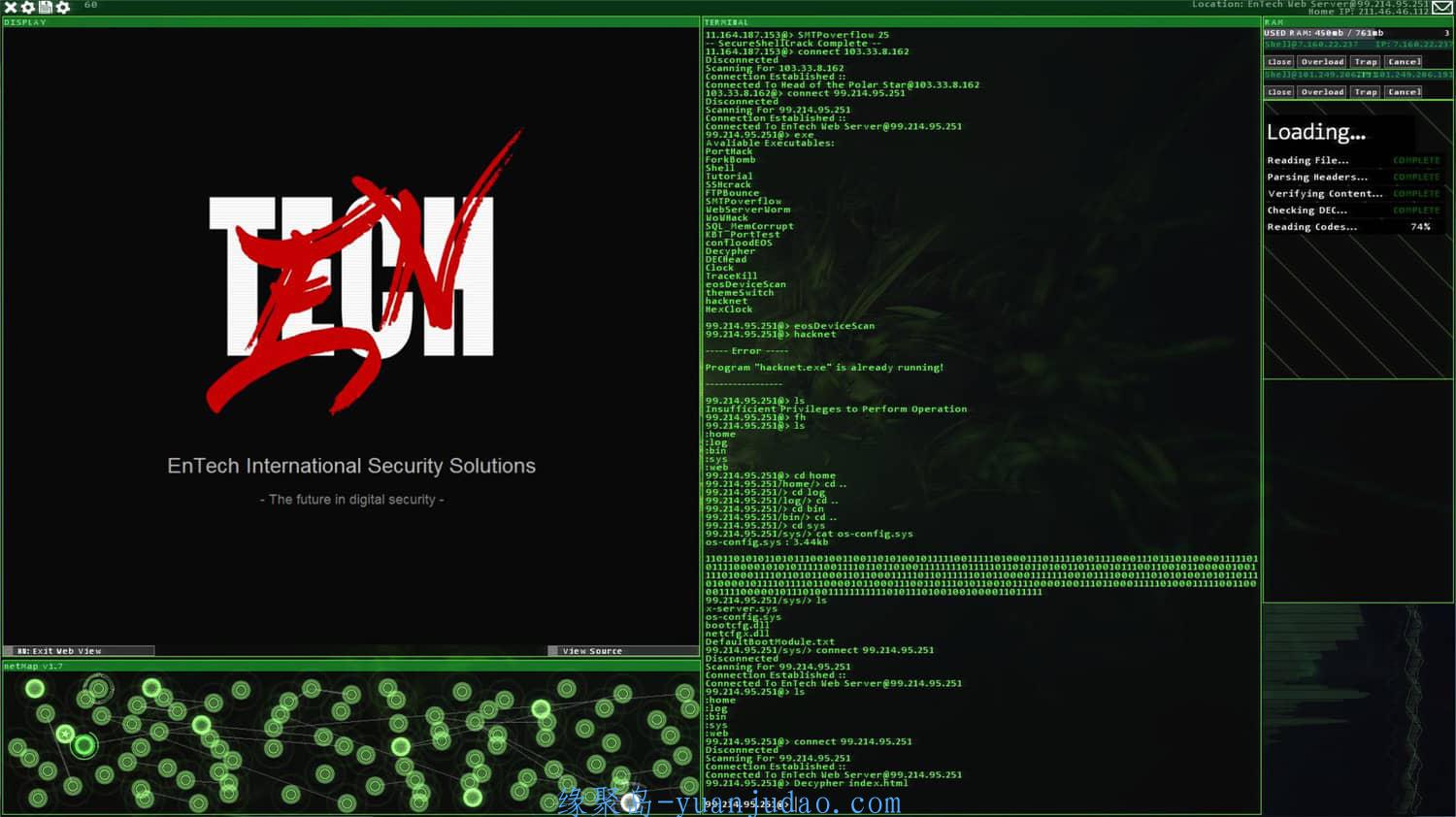This screenshot has width=1456, height=817.
Task: Click the TERMINAL panel header
Action: (981, 22)
